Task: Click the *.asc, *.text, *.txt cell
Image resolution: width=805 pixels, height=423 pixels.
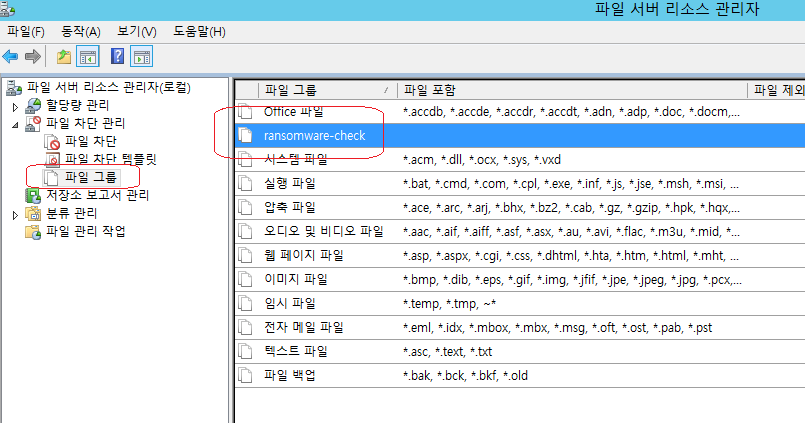Action: [447, 352]
